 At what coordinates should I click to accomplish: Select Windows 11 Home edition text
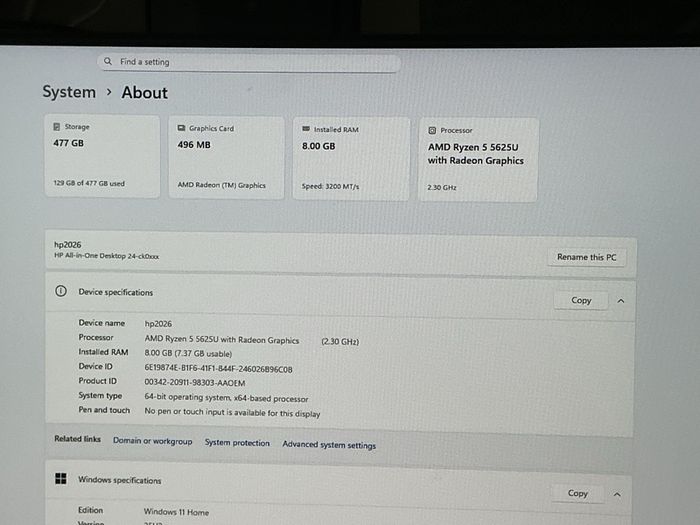coord(176,512)
